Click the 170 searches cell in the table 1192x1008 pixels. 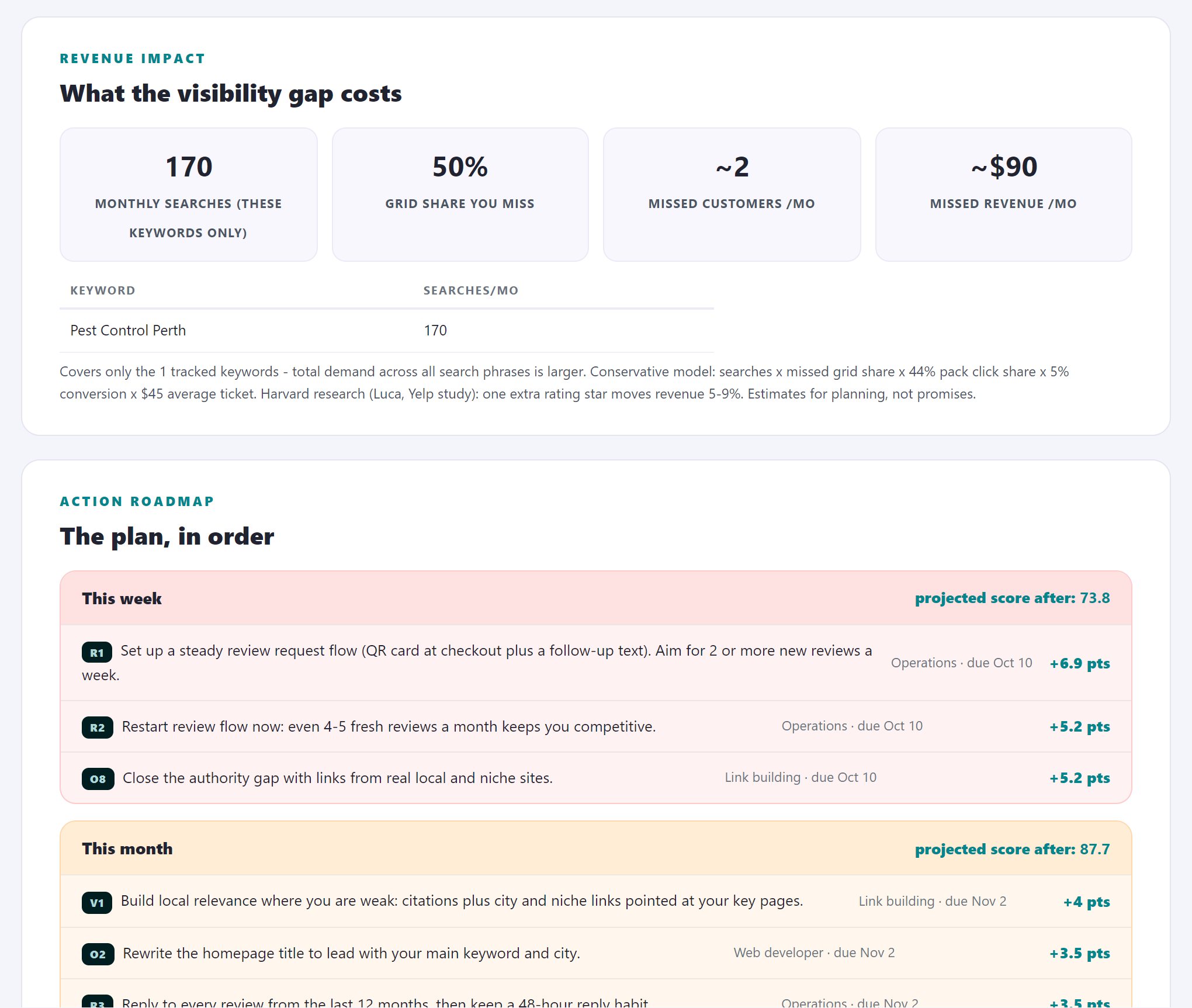435,330
